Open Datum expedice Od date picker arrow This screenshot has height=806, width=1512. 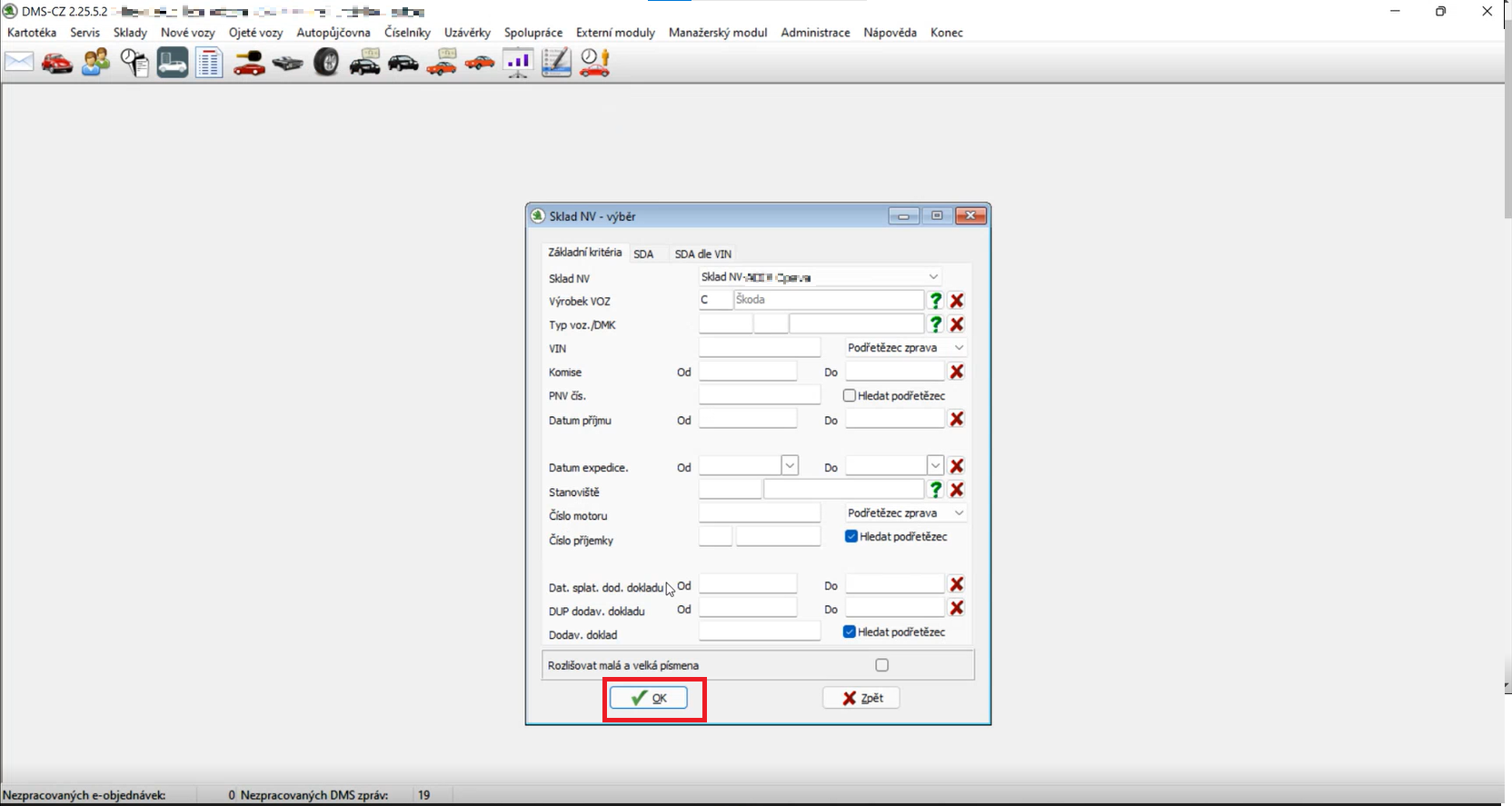(x=790, y=466)
